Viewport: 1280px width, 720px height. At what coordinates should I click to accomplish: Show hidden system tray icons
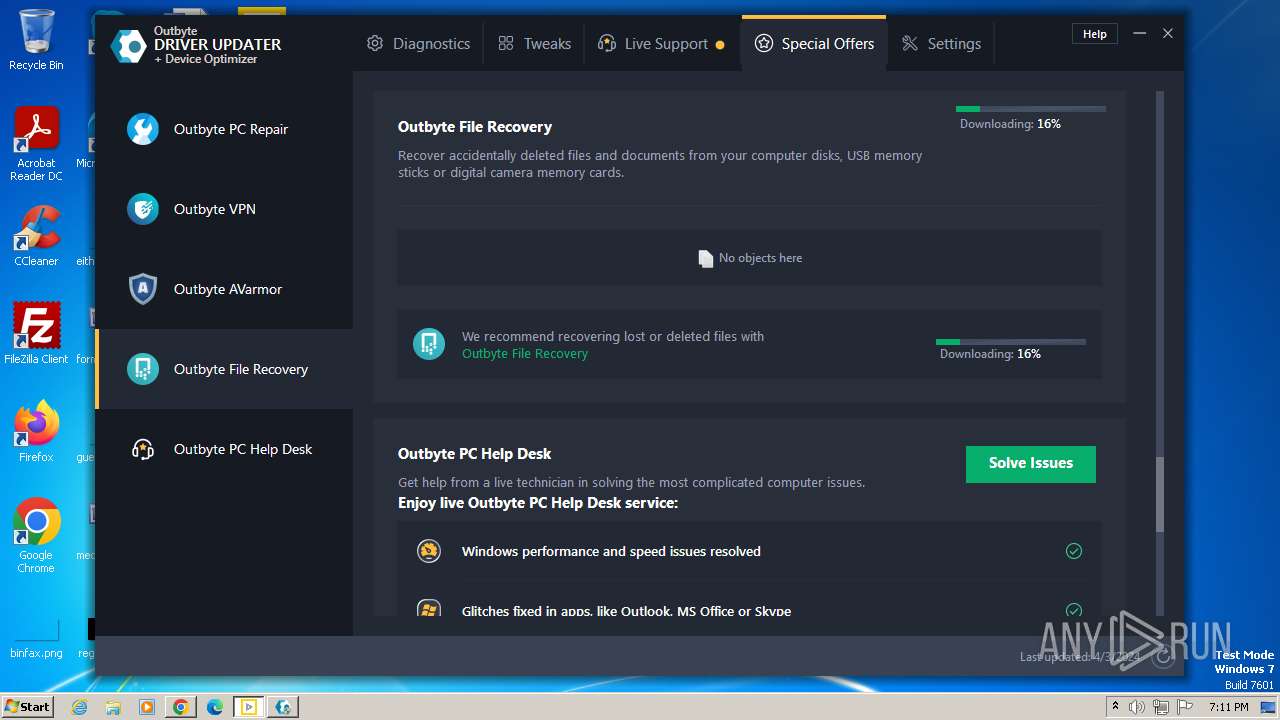click(1115, 706)
